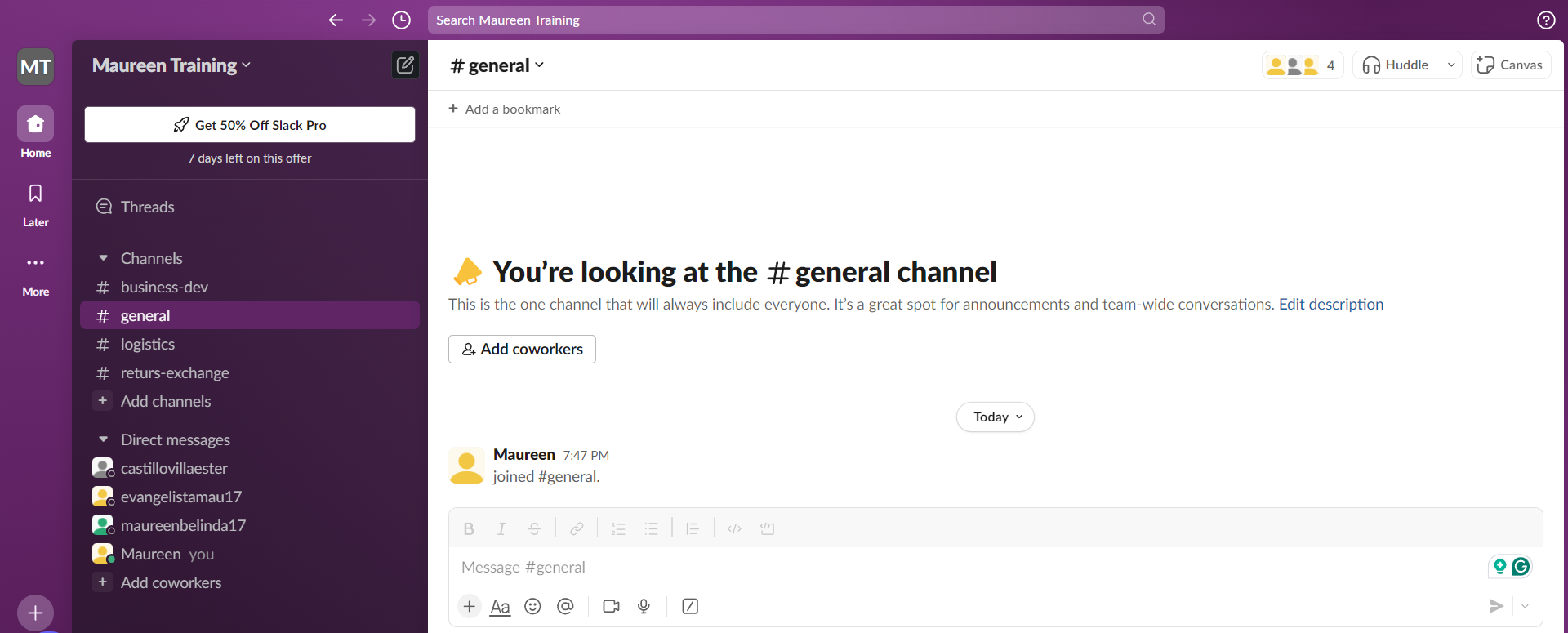The height and width of the screenshot is (633, 1568).
Task: Collapse the Channels section
Action: [x=104, y=258]
